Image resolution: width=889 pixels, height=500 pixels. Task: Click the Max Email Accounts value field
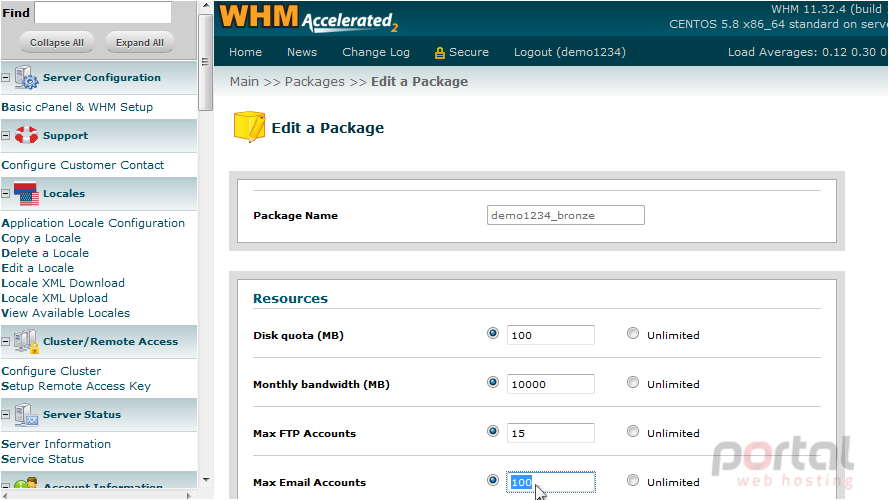click(x=551, y=482)
